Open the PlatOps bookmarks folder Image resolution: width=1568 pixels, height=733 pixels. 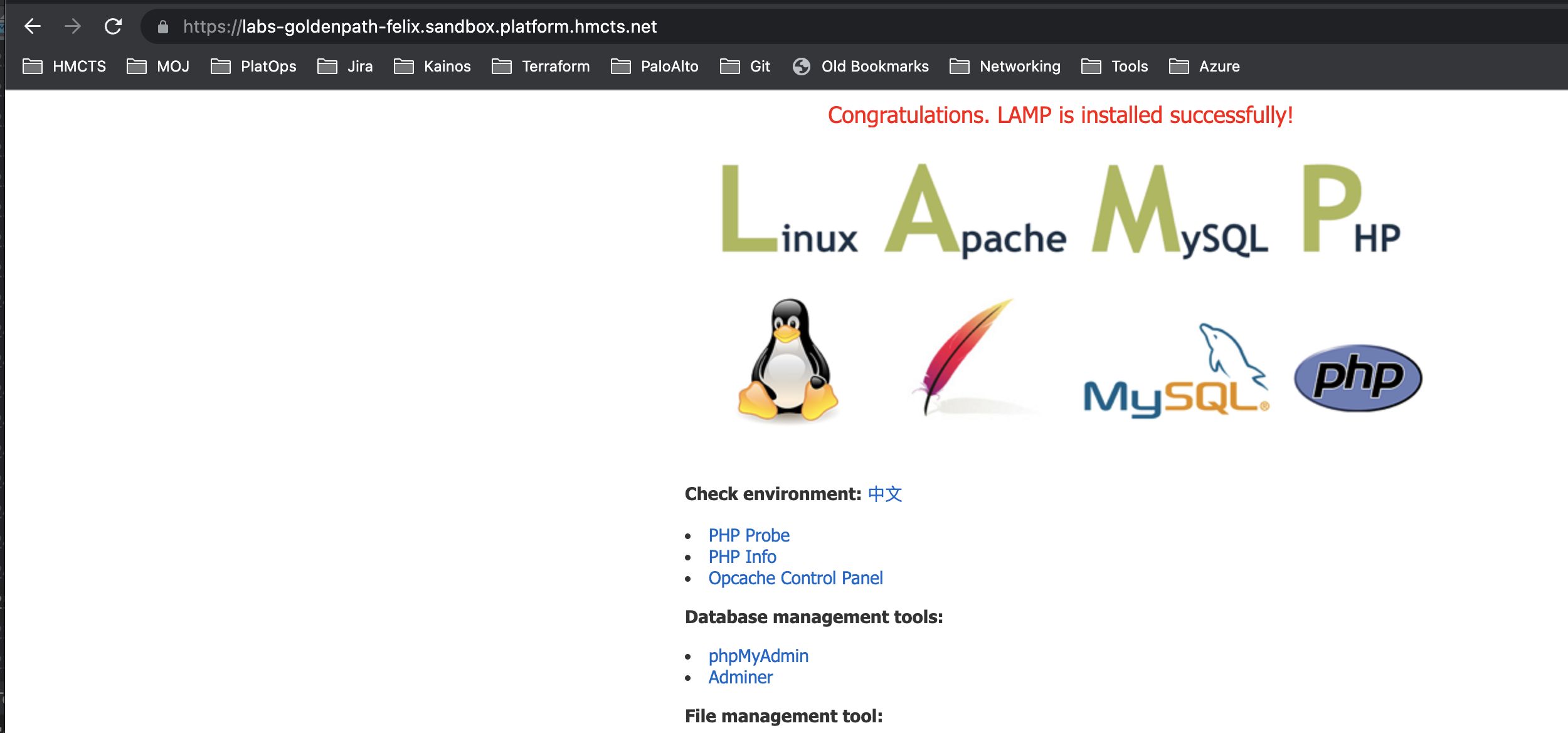click(253, 67)
